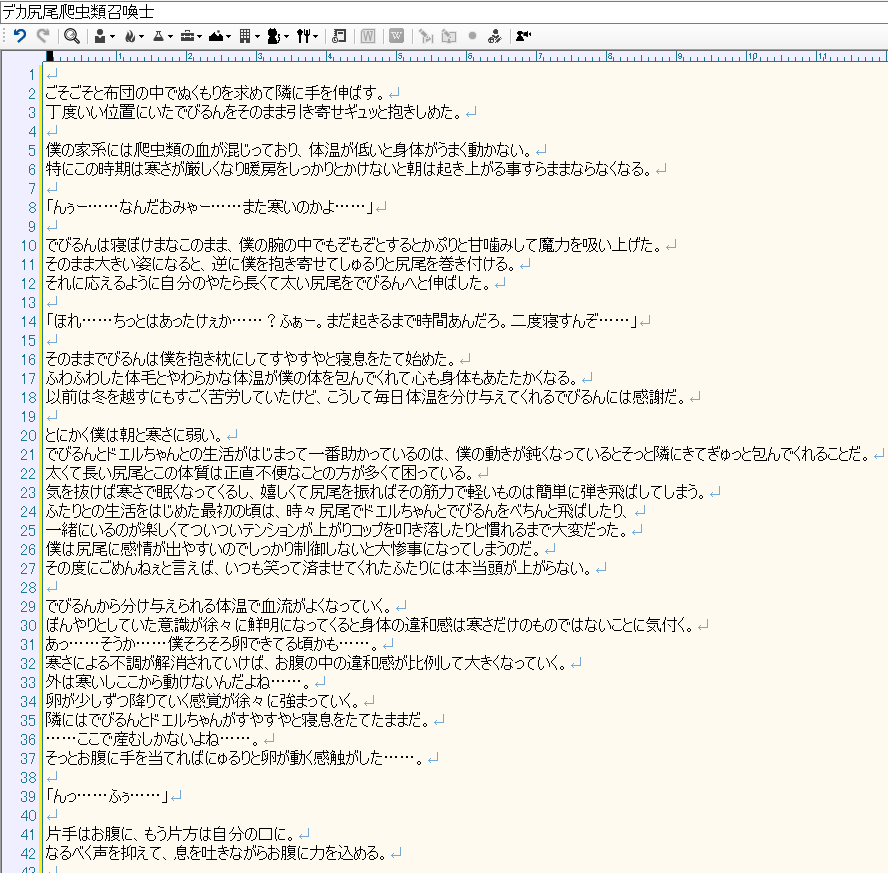This screenshot has width=888, height=873.
Task: Expand the dropdown arrow beside flame icon
Action: coord(141,37)
